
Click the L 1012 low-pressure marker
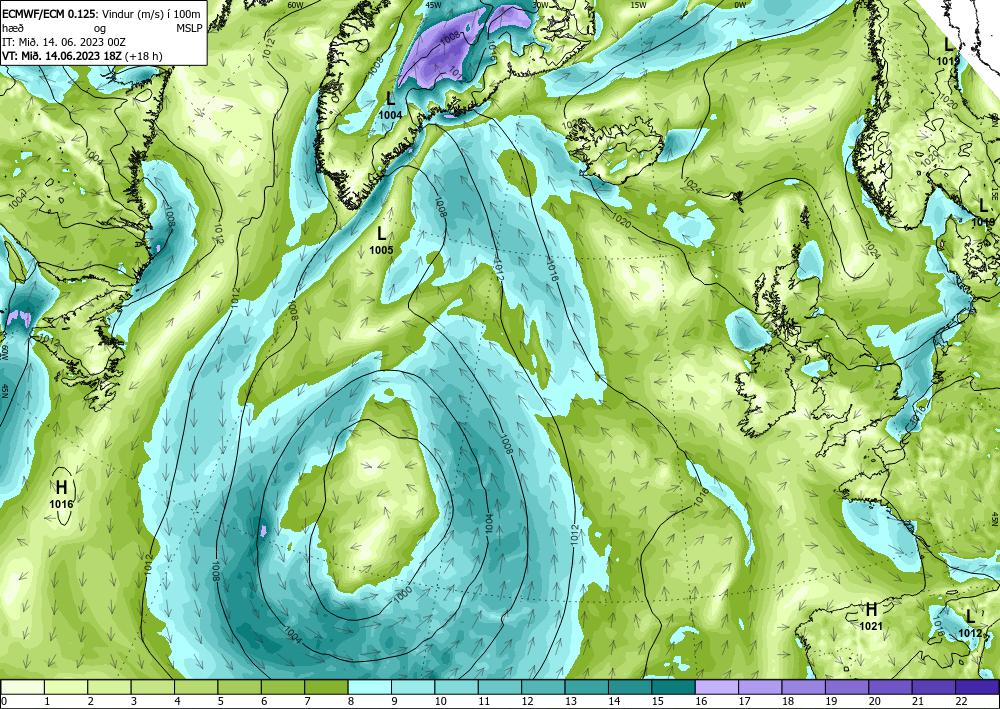[x=970, y=623]
